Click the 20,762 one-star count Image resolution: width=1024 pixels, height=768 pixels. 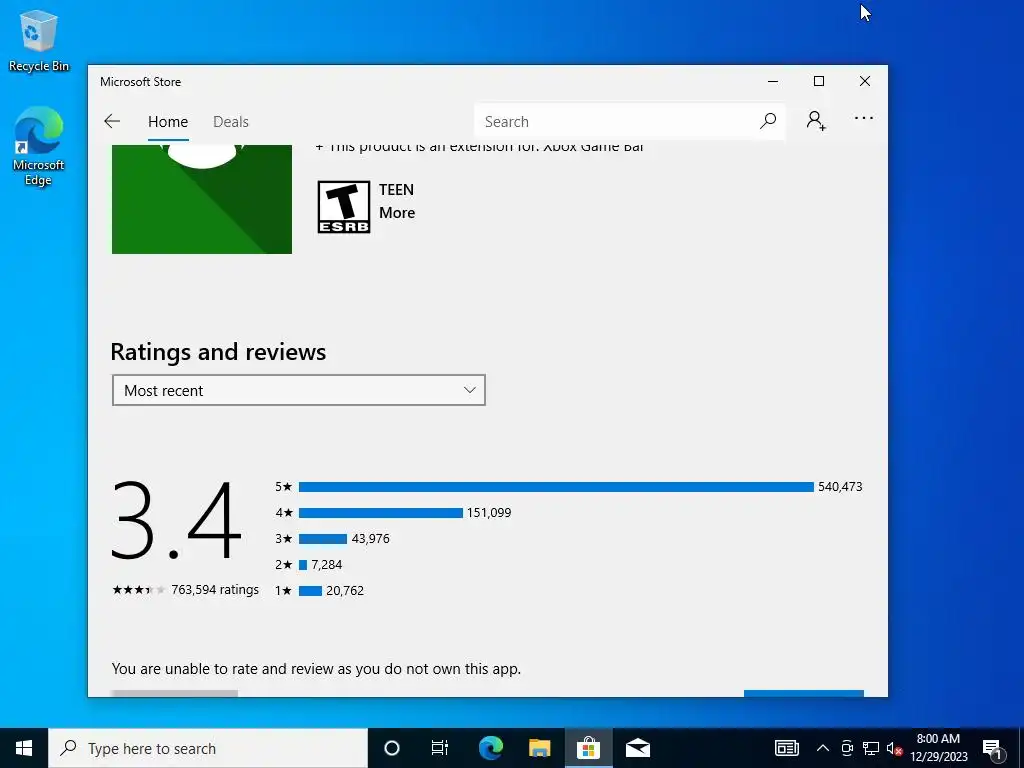(x=345, y=591)
